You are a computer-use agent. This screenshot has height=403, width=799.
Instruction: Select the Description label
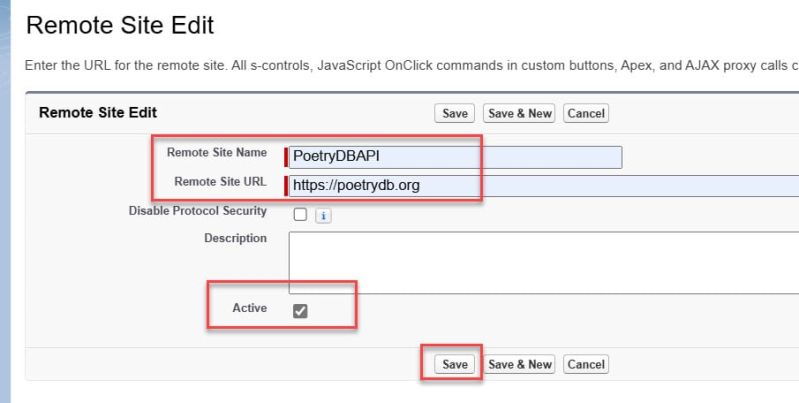pos(235,238)
